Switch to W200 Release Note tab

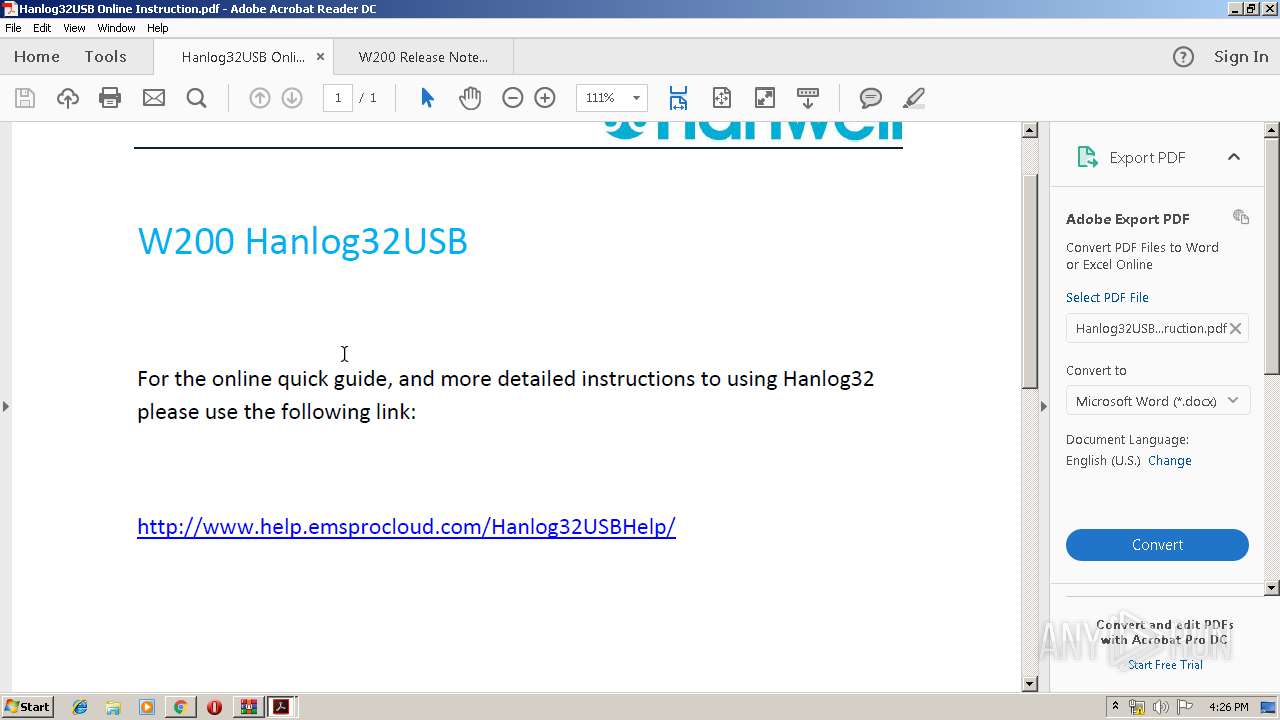(x=423, y=57)
